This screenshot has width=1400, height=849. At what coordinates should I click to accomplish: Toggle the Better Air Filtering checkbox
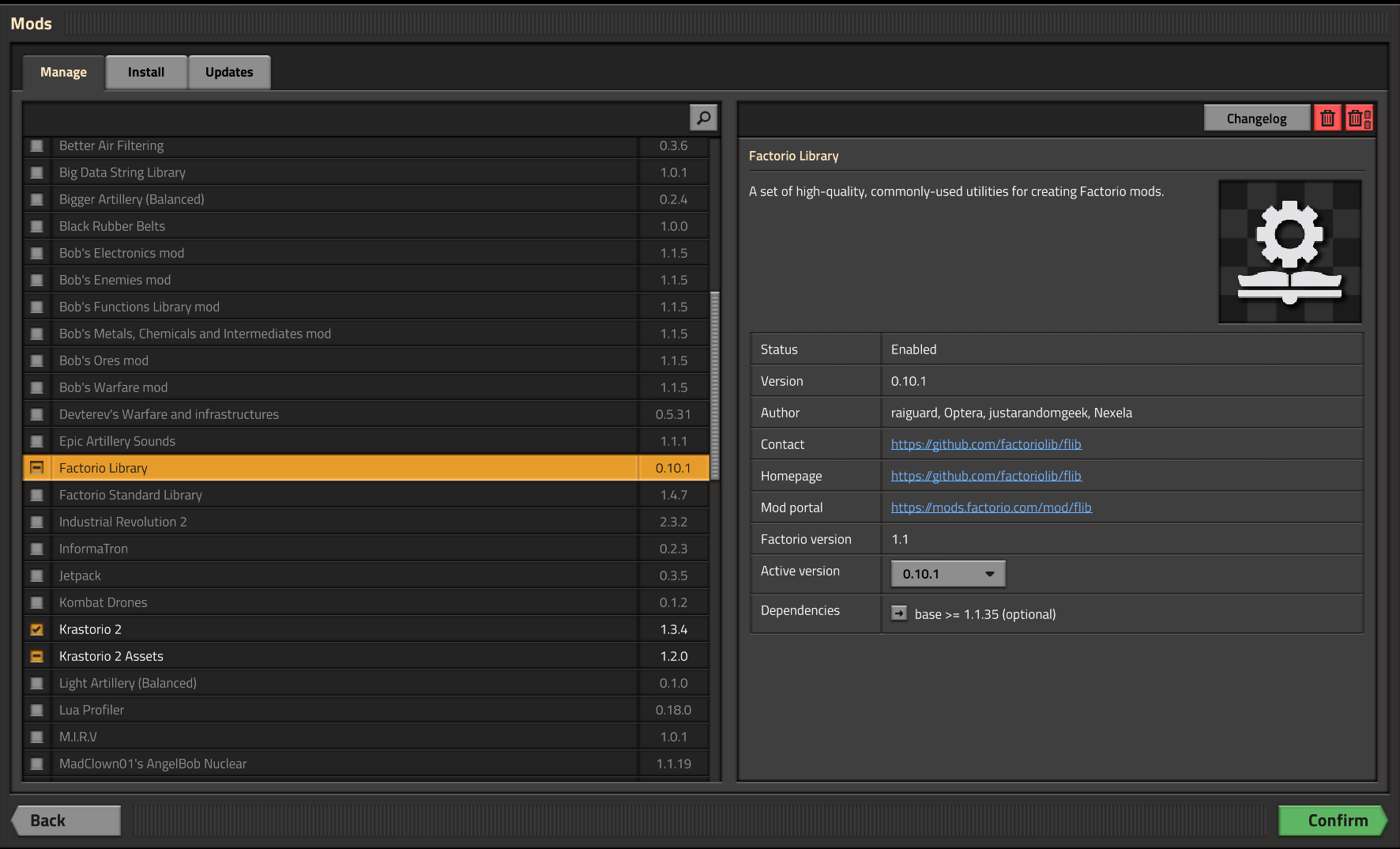point(36,145)
